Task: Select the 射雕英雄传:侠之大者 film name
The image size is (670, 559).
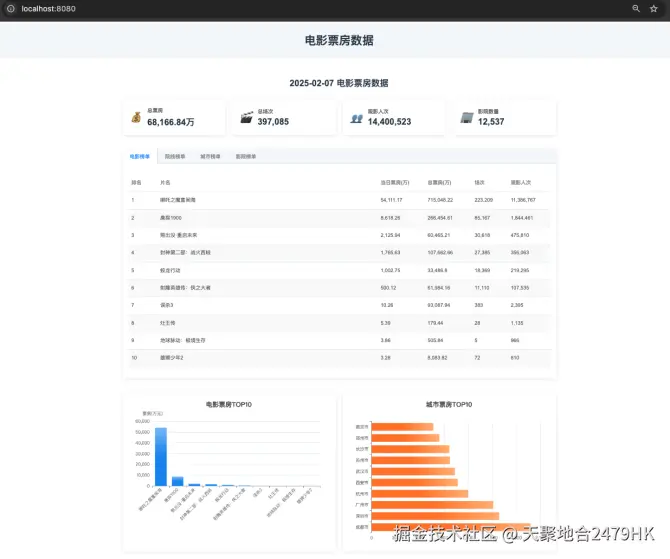Action: [x=185, y=288]
